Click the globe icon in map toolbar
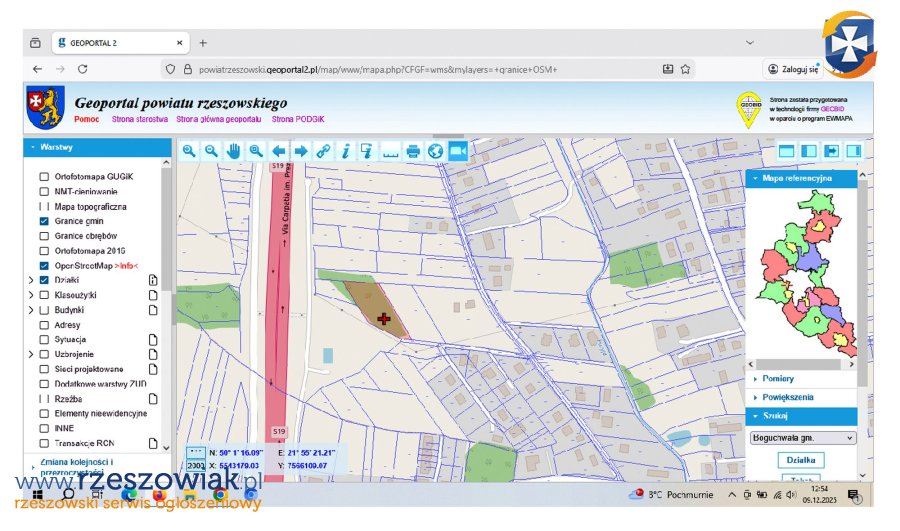This screenshot has width=900, height=531. click(x=435, y=150)
